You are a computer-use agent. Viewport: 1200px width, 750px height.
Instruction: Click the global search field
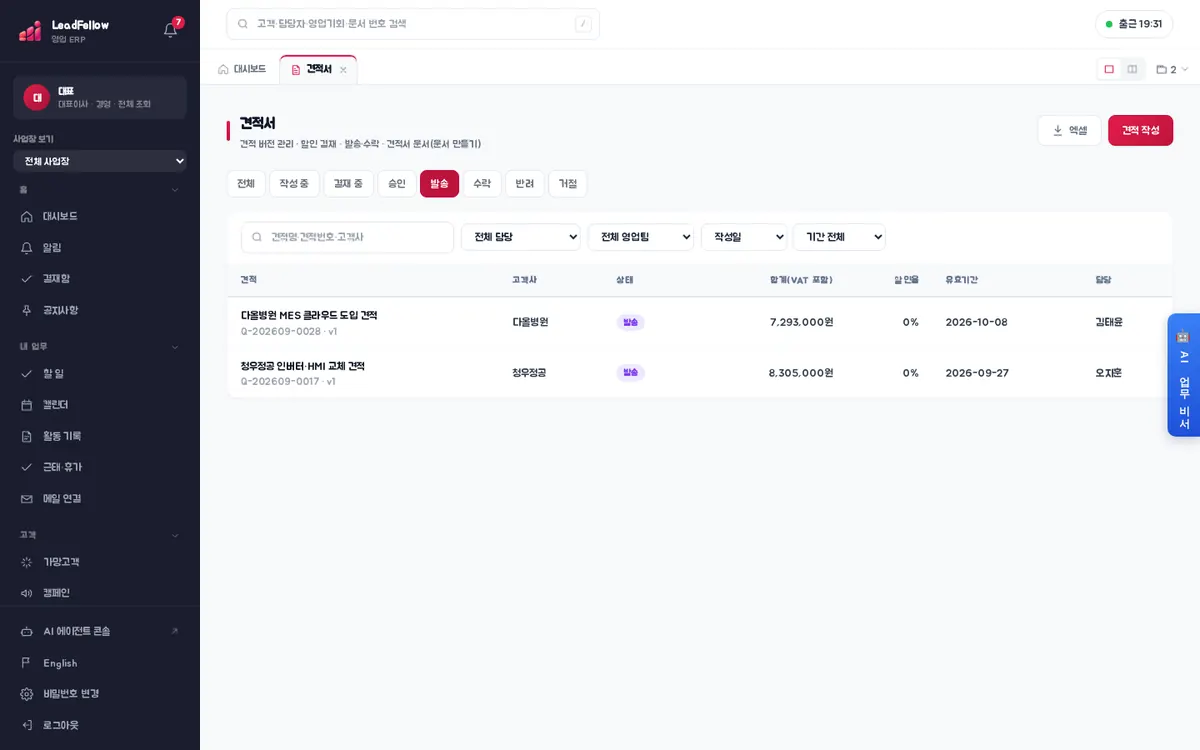pyautogui.click(x=413, y=24)
